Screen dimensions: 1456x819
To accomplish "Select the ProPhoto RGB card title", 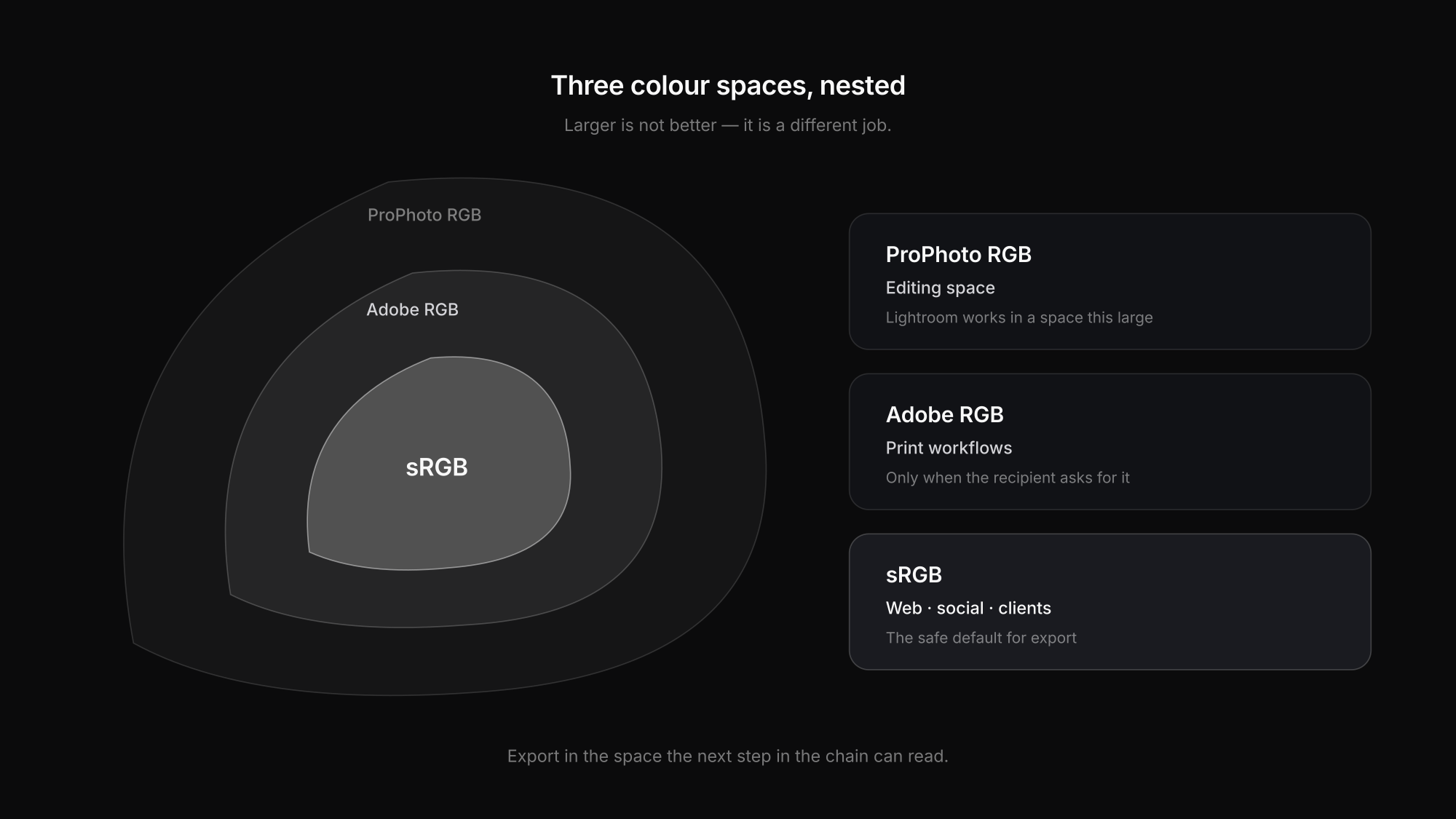I will (x=958, y=255).
